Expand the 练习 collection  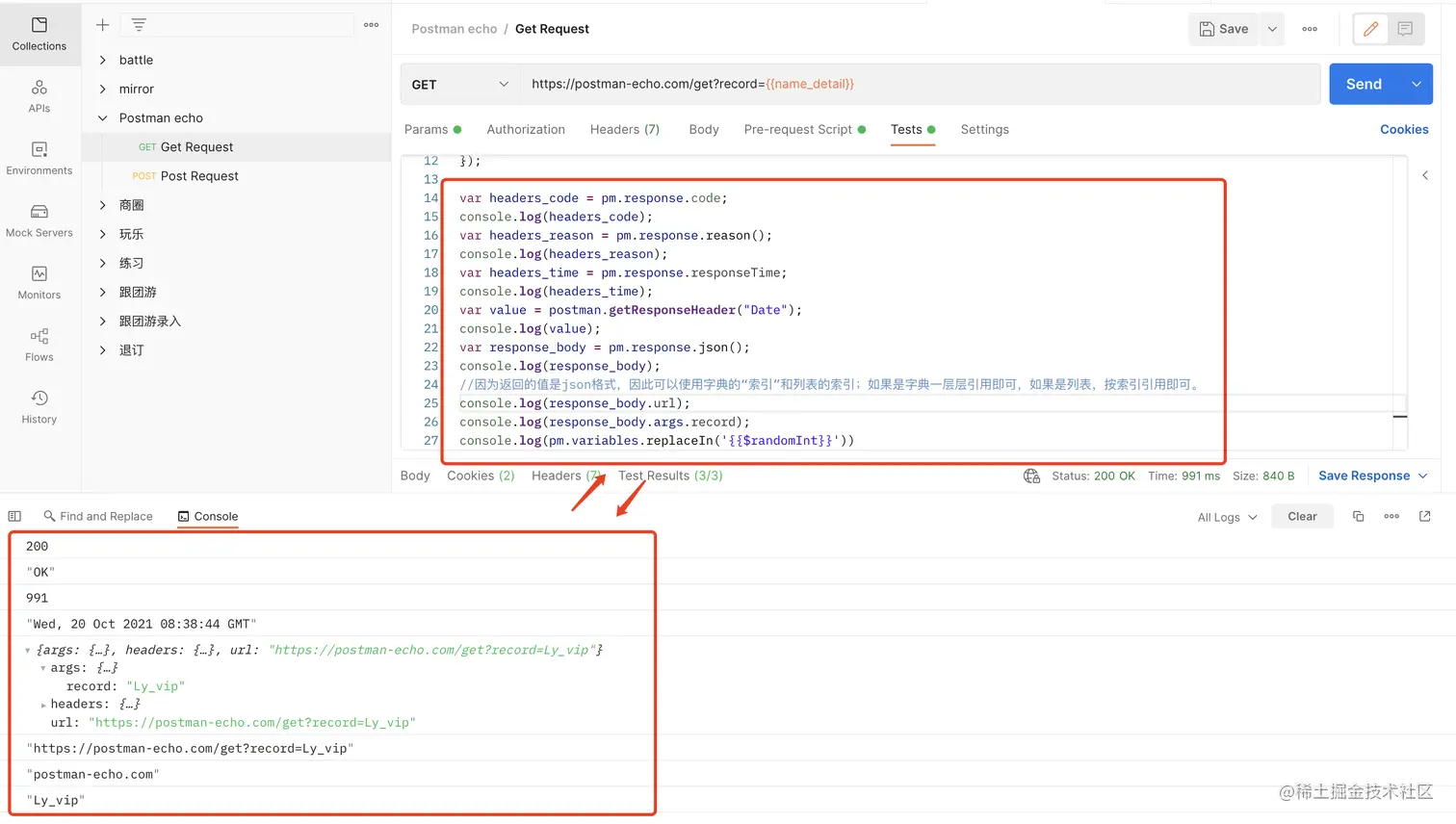102,263
